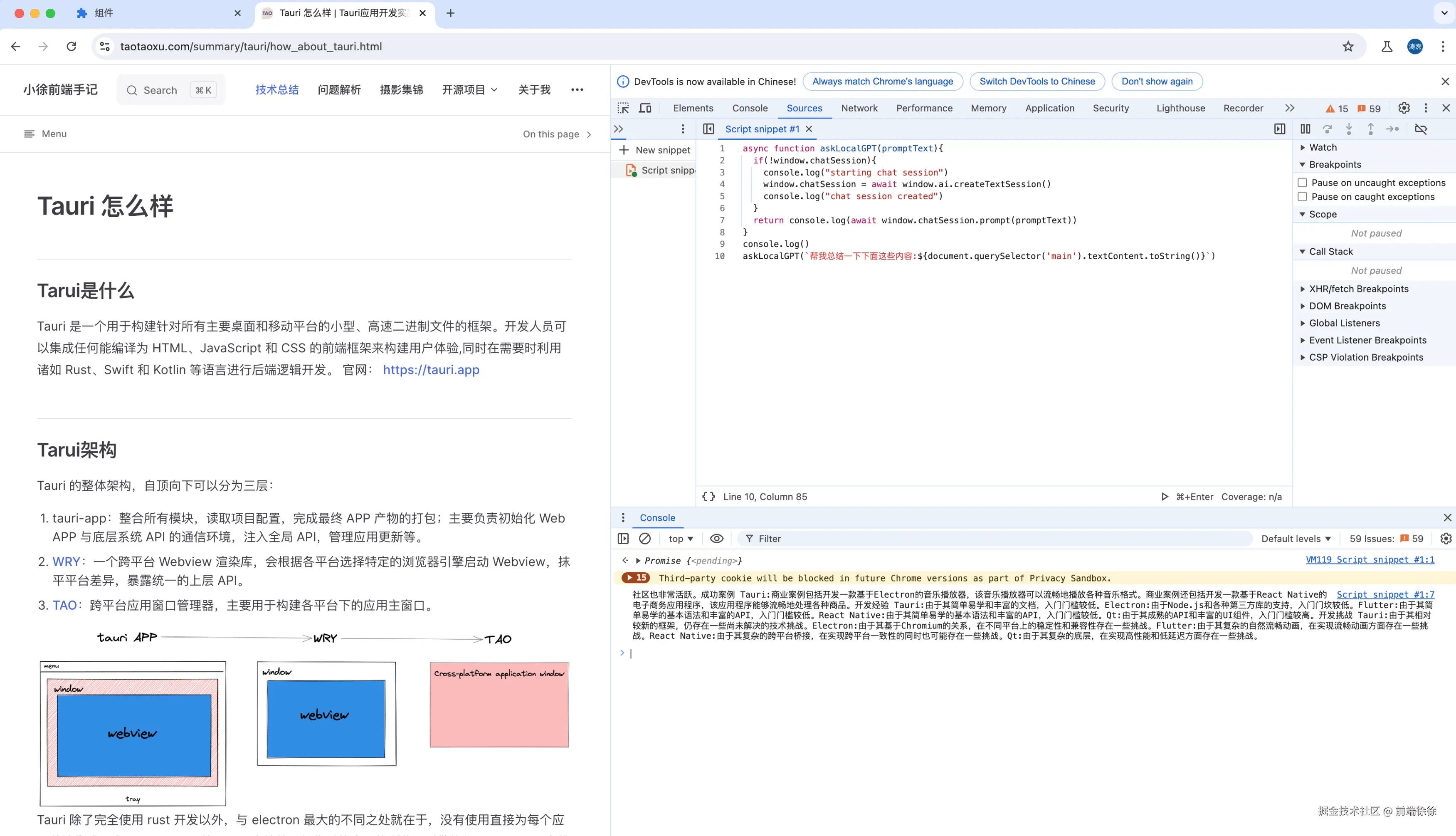Check Pause on caught exceptions
The image size is (1456, 836).
click(x=1303, y=196)
